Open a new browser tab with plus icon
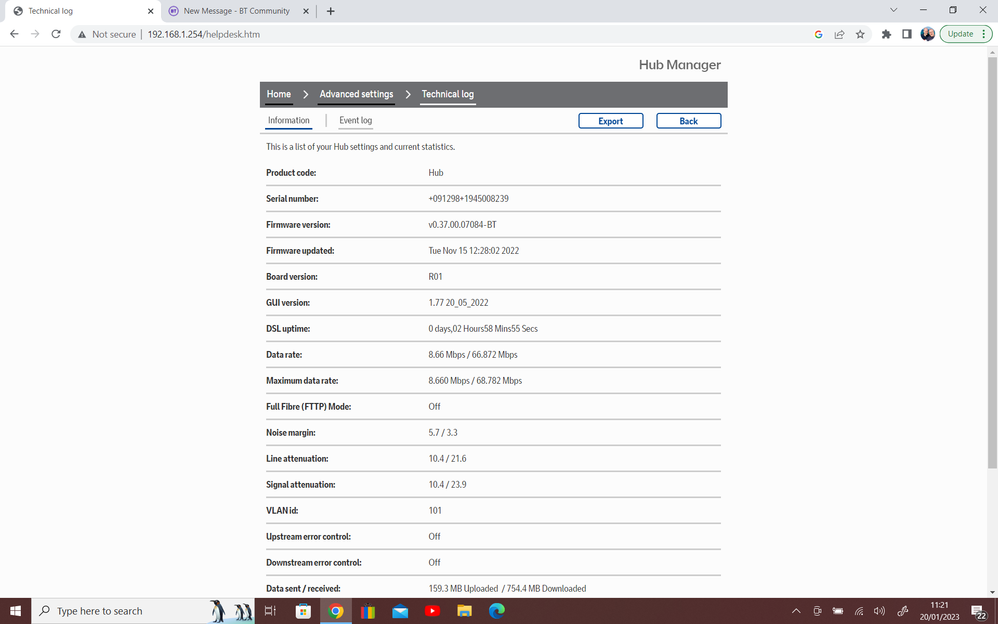The image size is (998, 624). tap(331, 11)
